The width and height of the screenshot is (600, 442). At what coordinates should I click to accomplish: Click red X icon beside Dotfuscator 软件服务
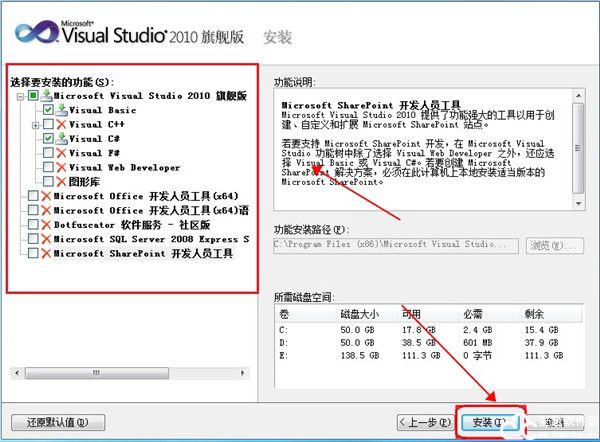point(46,225)
